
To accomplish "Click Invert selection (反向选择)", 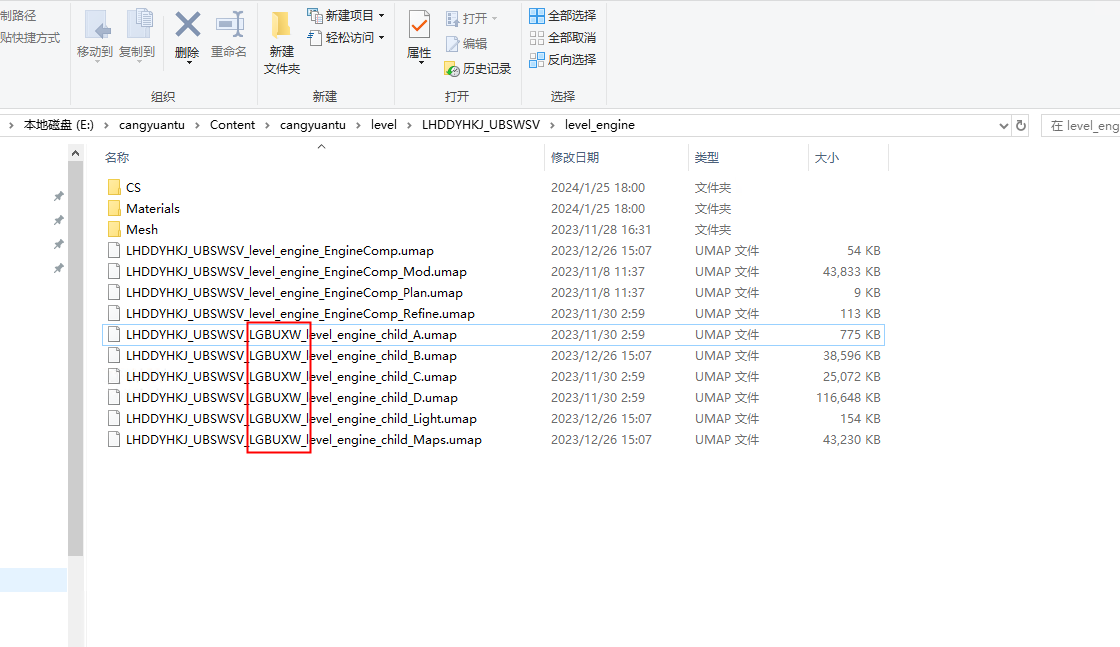I will click(x=563, y=59).
